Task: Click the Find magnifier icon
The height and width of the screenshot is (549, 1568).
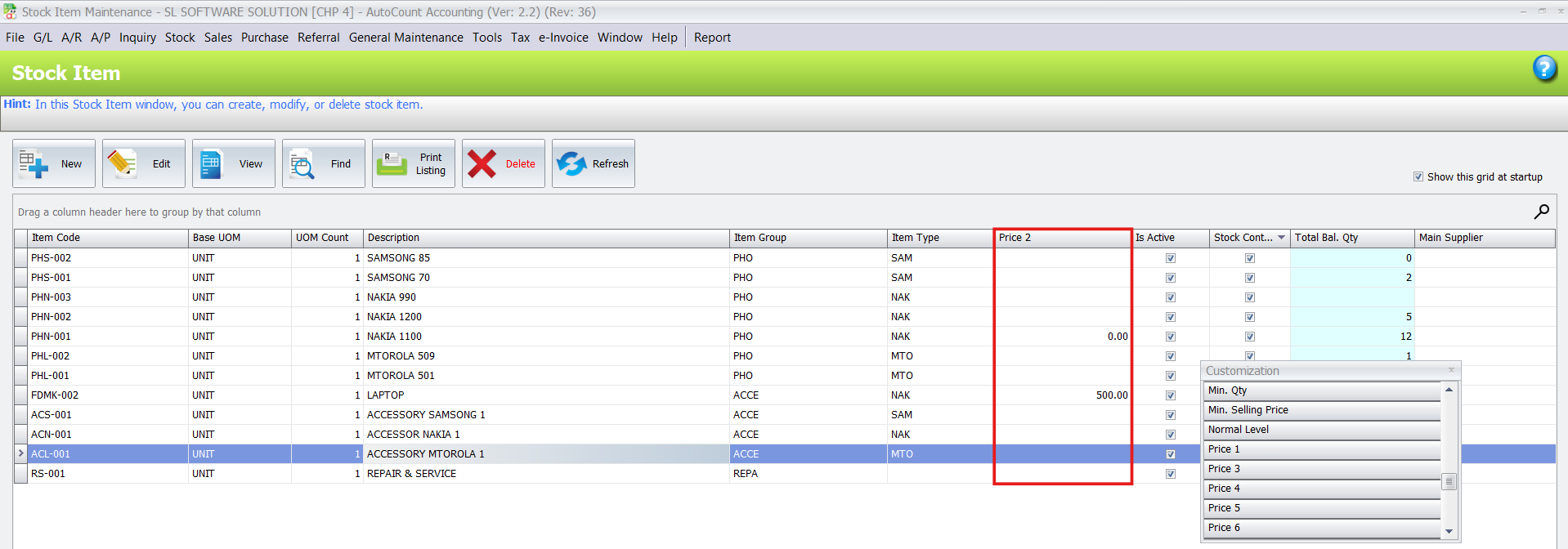Action: pyautogui.click(x=302, y=163)
